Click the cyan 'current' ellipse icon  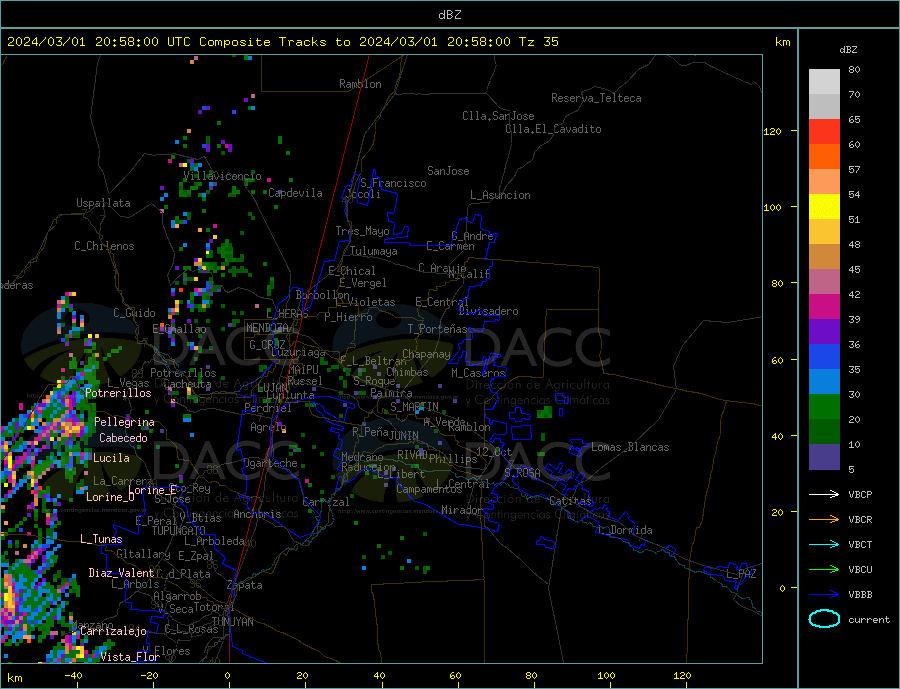pos(824,619)
